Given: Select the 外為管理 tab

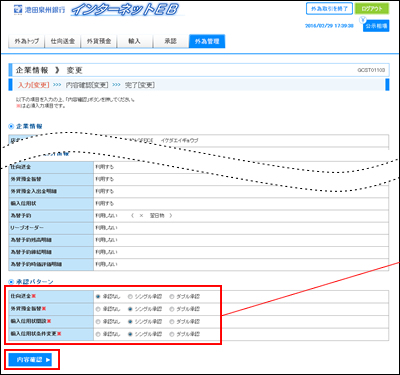Looking at the screenshot, I should tap(207, 41).
